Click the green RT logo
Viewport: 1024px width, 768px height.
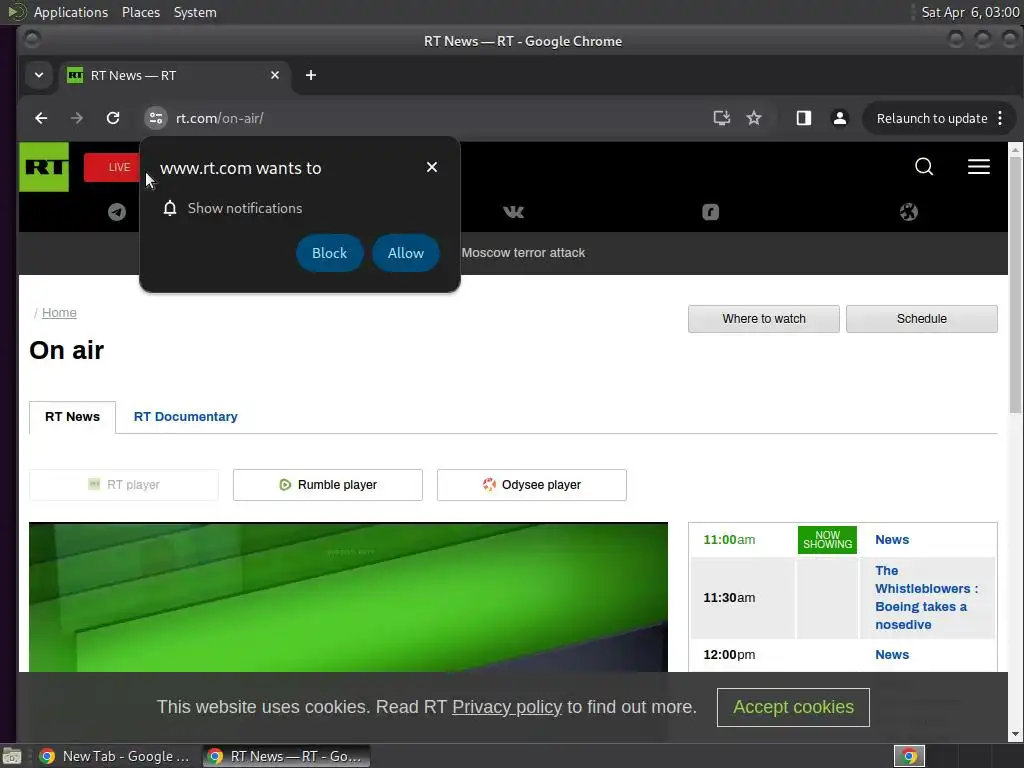[x=44, y=167]
